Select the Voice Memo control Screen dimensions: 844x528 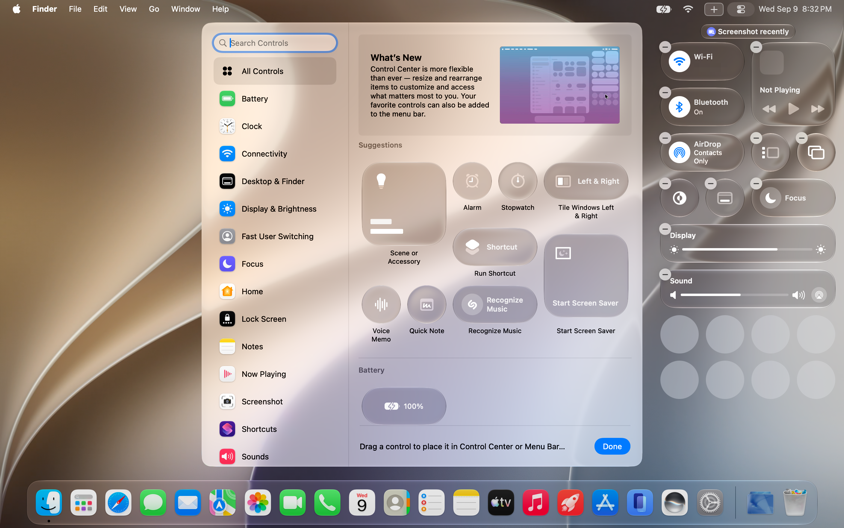381,305
